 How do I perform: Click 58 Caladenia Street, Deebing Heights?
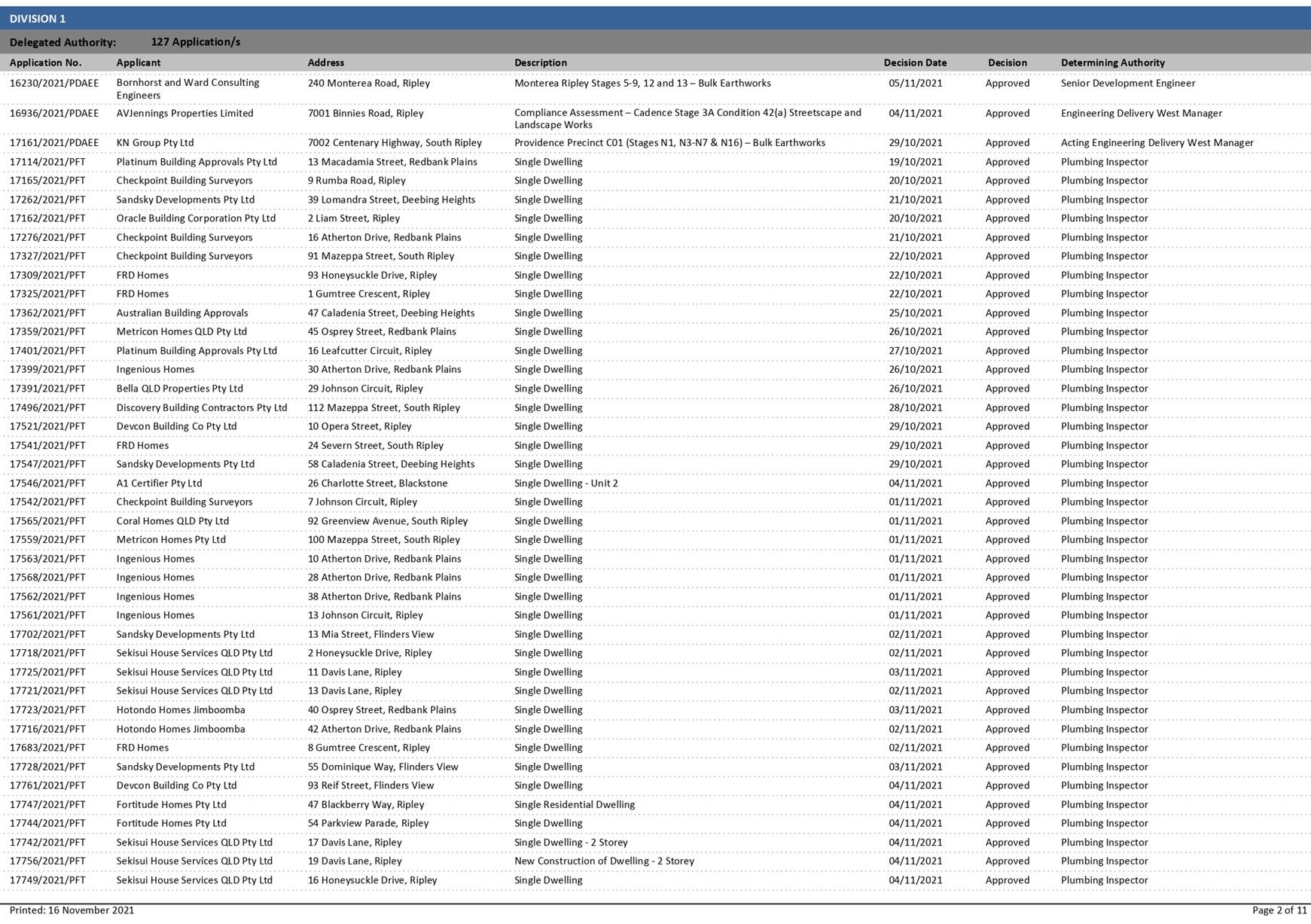(391, 465)
